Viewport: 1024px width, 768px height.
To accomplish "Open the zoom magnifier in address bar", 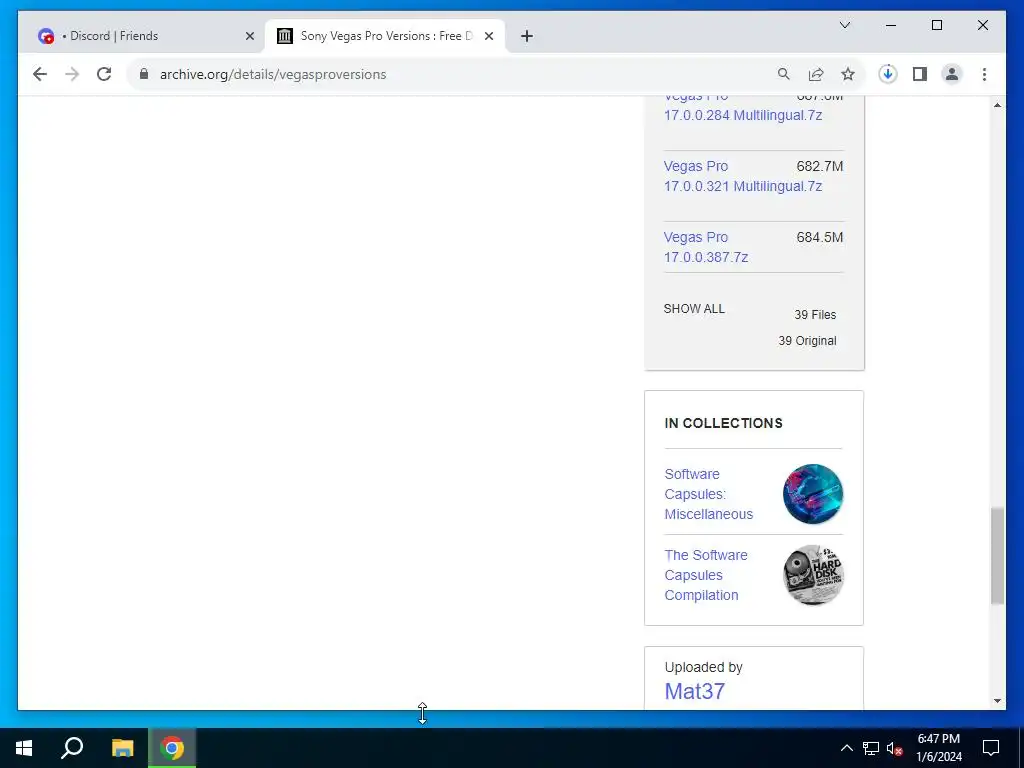I will point(784,74).
